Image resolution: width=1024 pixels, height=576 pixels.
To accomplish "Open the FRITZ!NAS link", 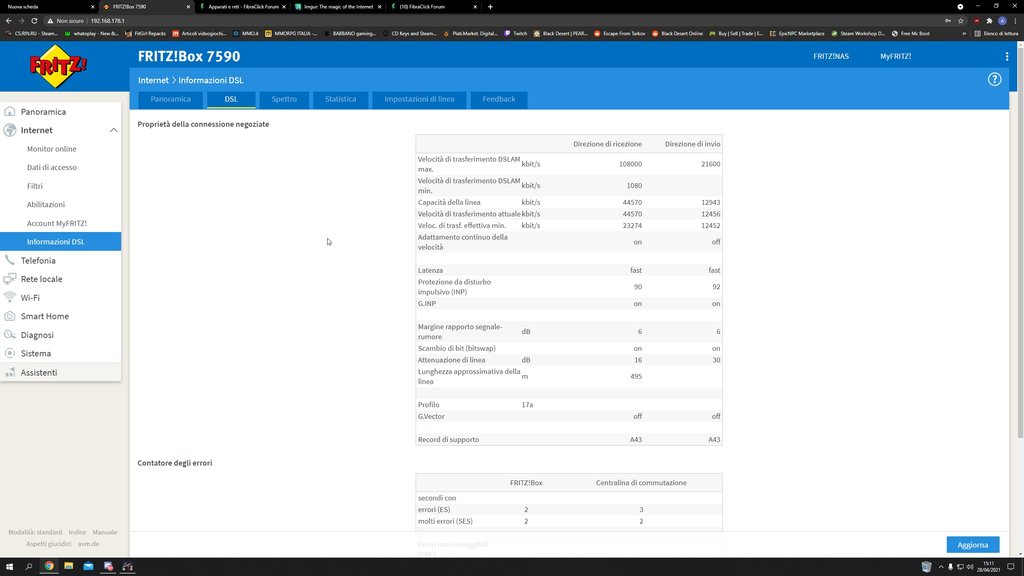I will point(831,56).
